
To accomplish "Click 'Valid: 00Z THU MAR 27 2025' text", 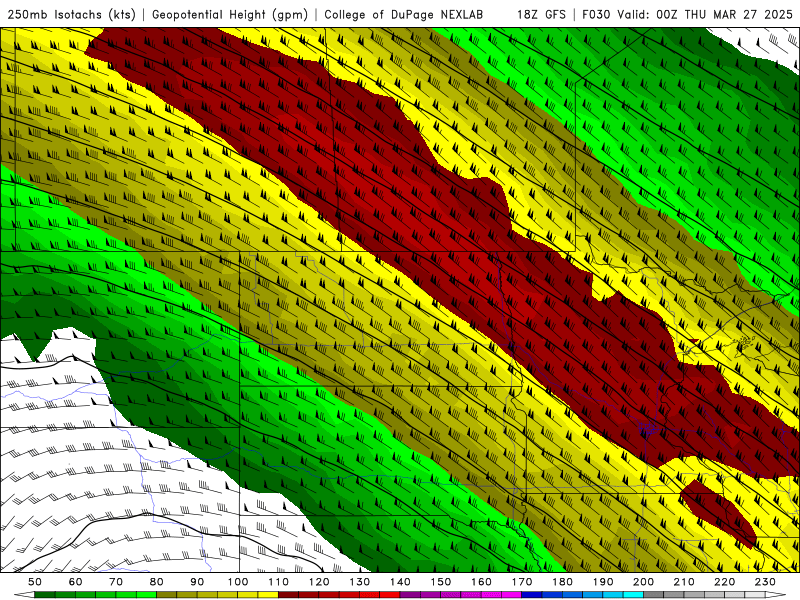I will (x=705, y=15).
